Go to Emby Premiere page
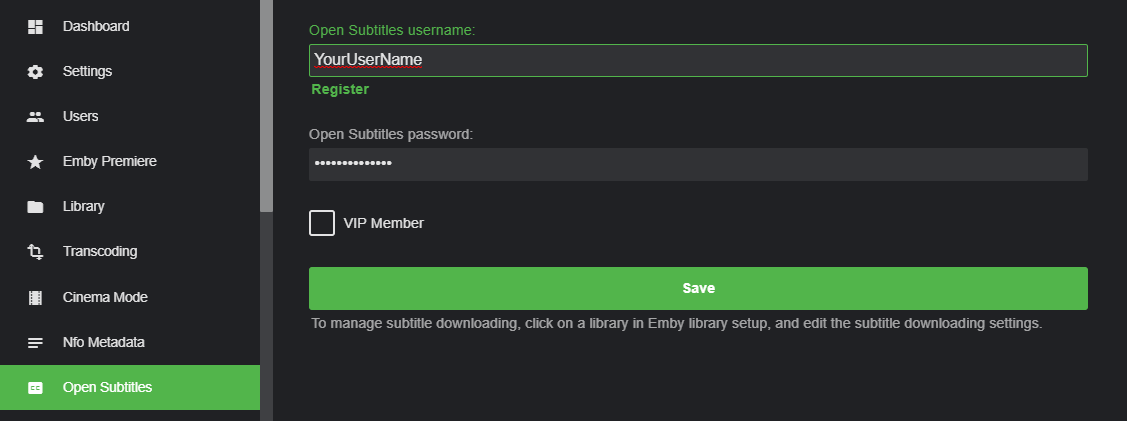Image resolution: width=1127 pixels, height=421 pixels. (109, 161)
